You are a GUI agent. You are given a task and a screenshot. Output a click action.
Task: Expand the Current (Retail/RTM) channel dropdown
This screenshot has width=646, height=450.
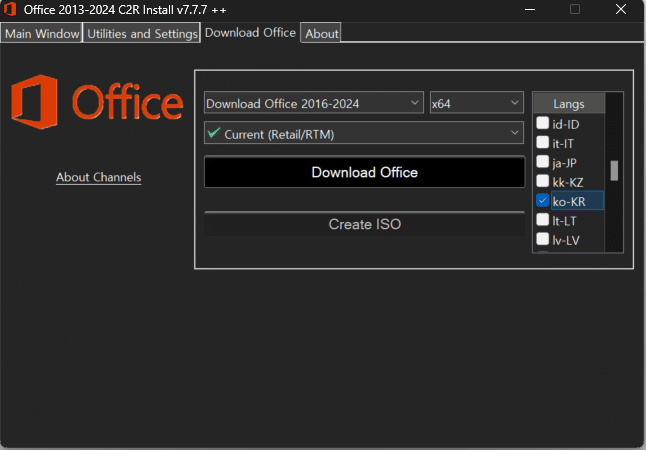[364, 133]
